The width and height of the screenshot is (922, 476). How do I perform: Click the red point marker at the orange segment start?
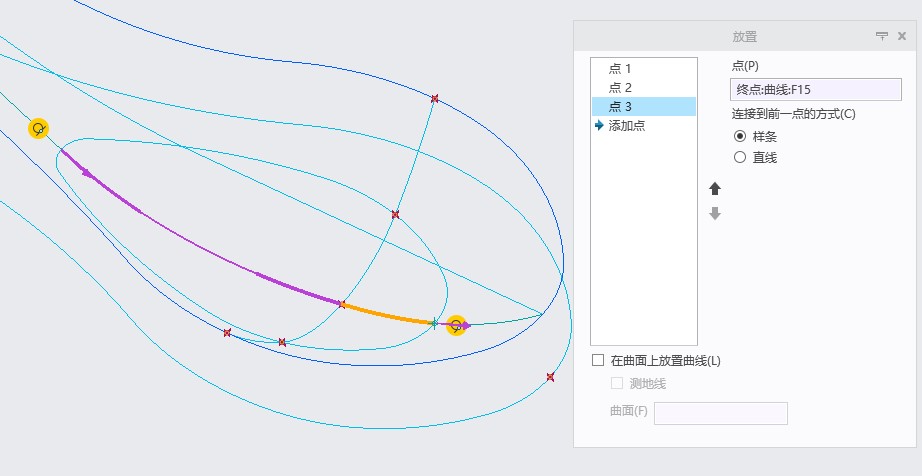tap(342, 304)
